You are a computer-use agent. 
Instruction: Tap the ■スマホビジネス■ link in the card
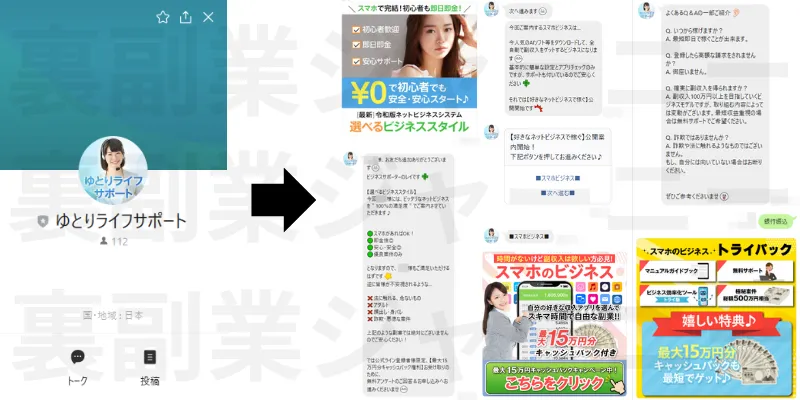click(558, 179)
